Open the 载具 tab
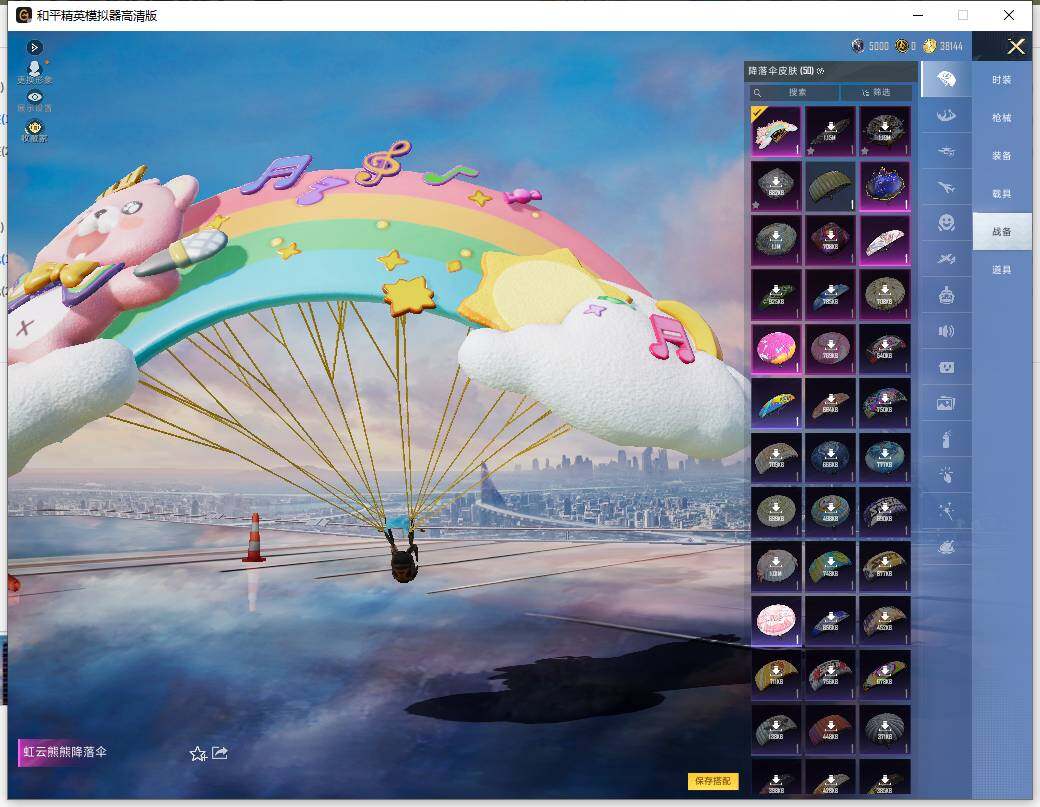 pos(1002,194)
